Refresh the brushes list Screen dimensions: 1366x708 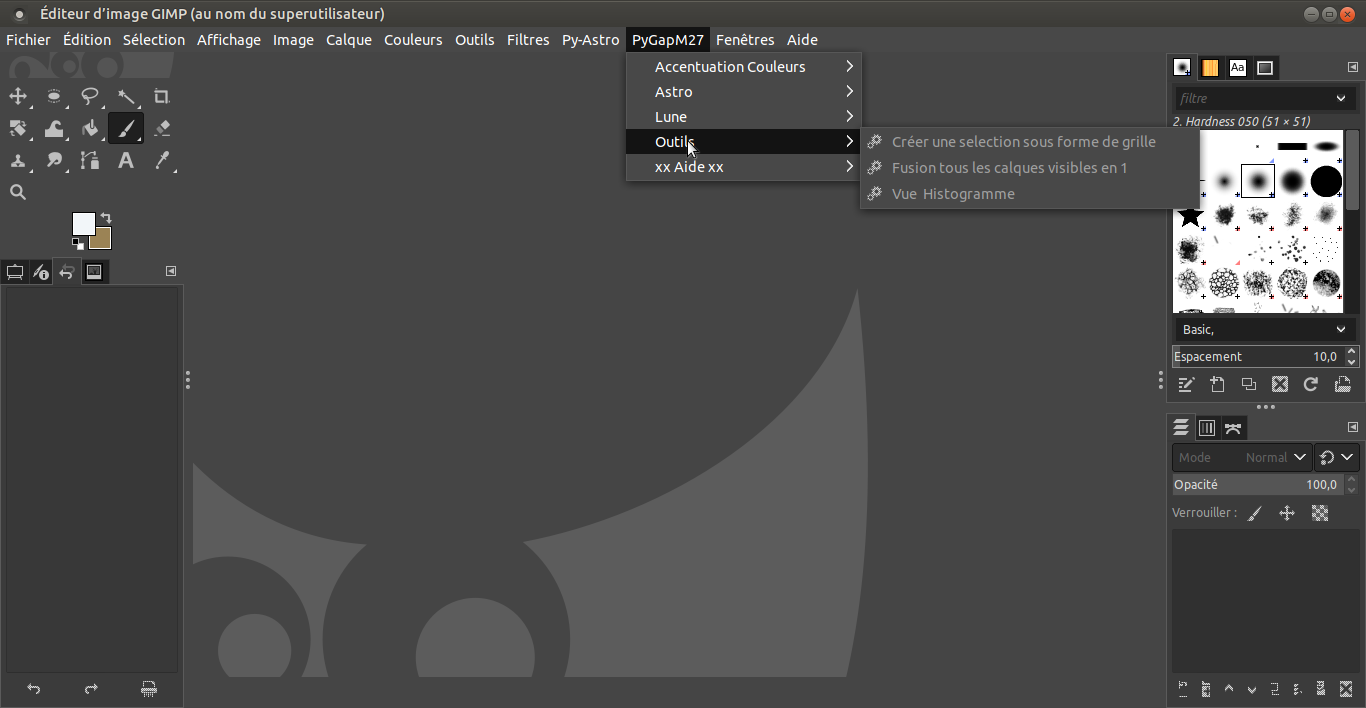click(x=1310, y=384)
